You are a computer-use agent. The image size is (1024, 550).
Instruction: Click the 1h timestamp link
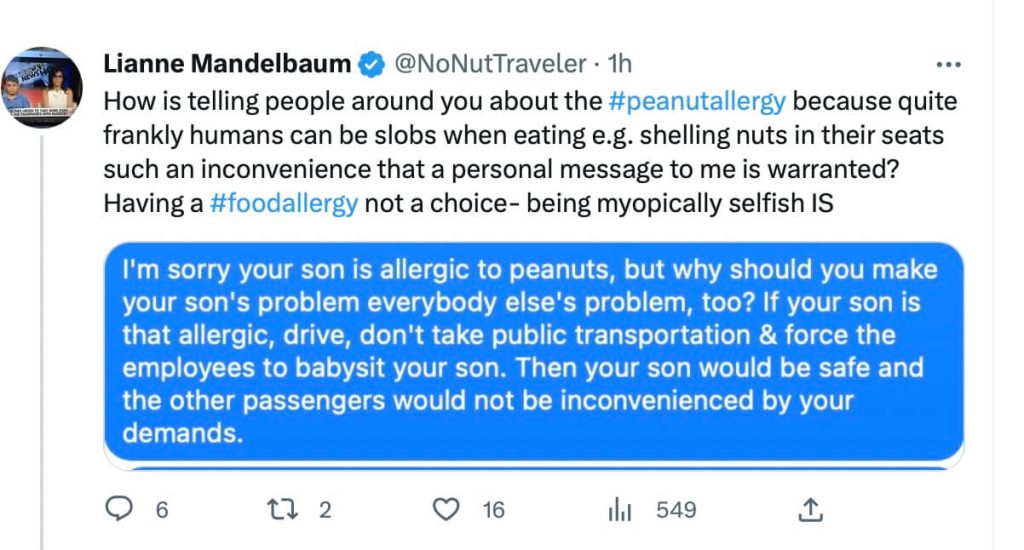(620, 65)
